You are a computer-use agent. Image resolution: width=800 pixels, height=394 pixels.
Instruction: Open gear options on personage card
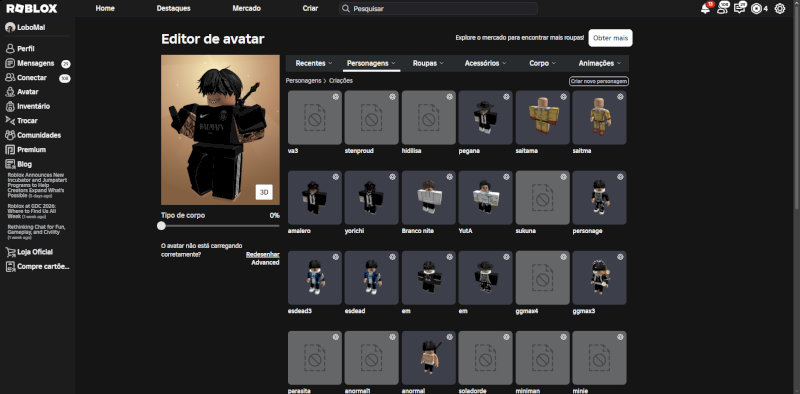620,177
